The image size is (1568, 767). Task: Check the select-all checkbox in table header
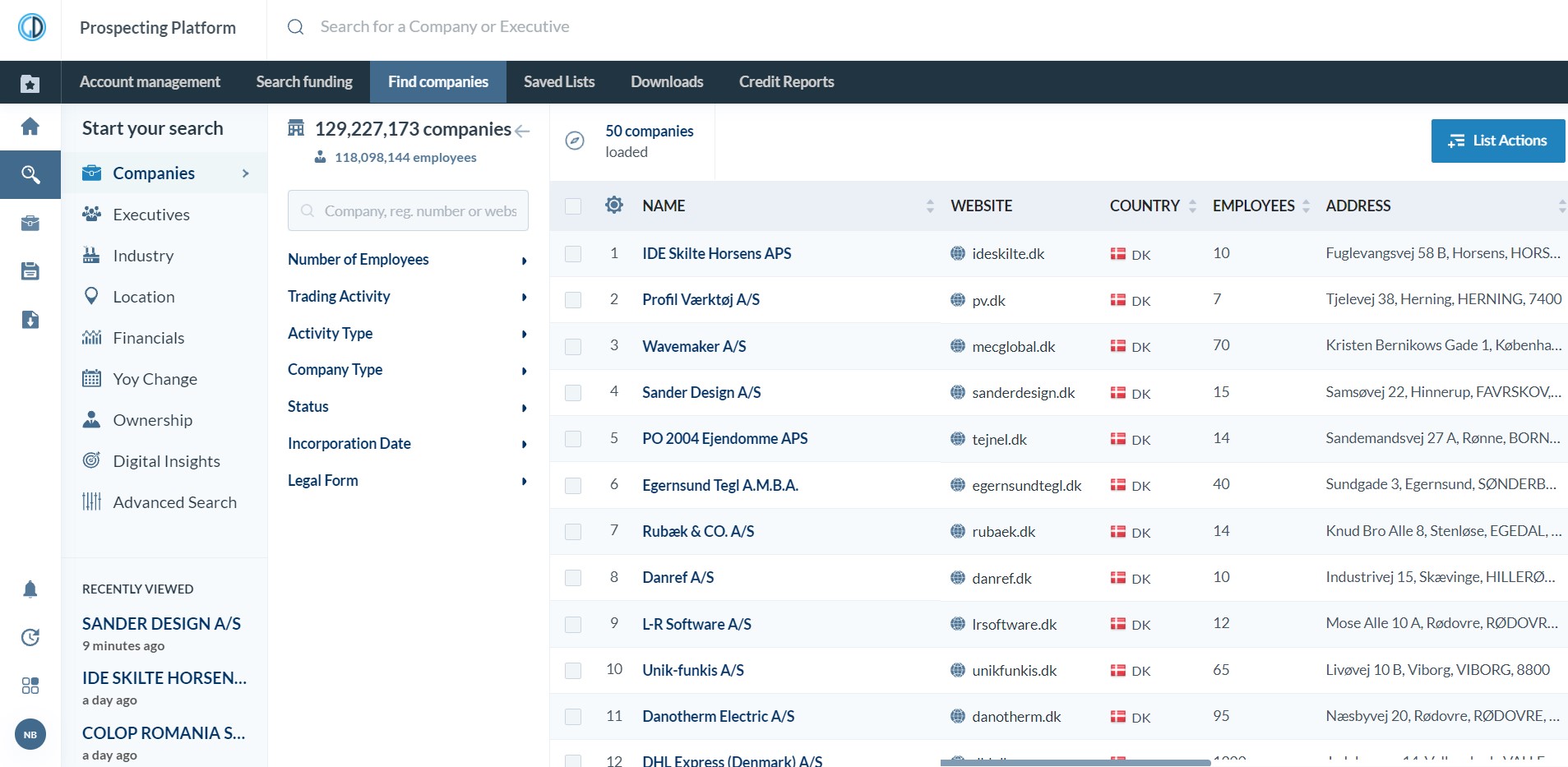click(x=572, y=207)
